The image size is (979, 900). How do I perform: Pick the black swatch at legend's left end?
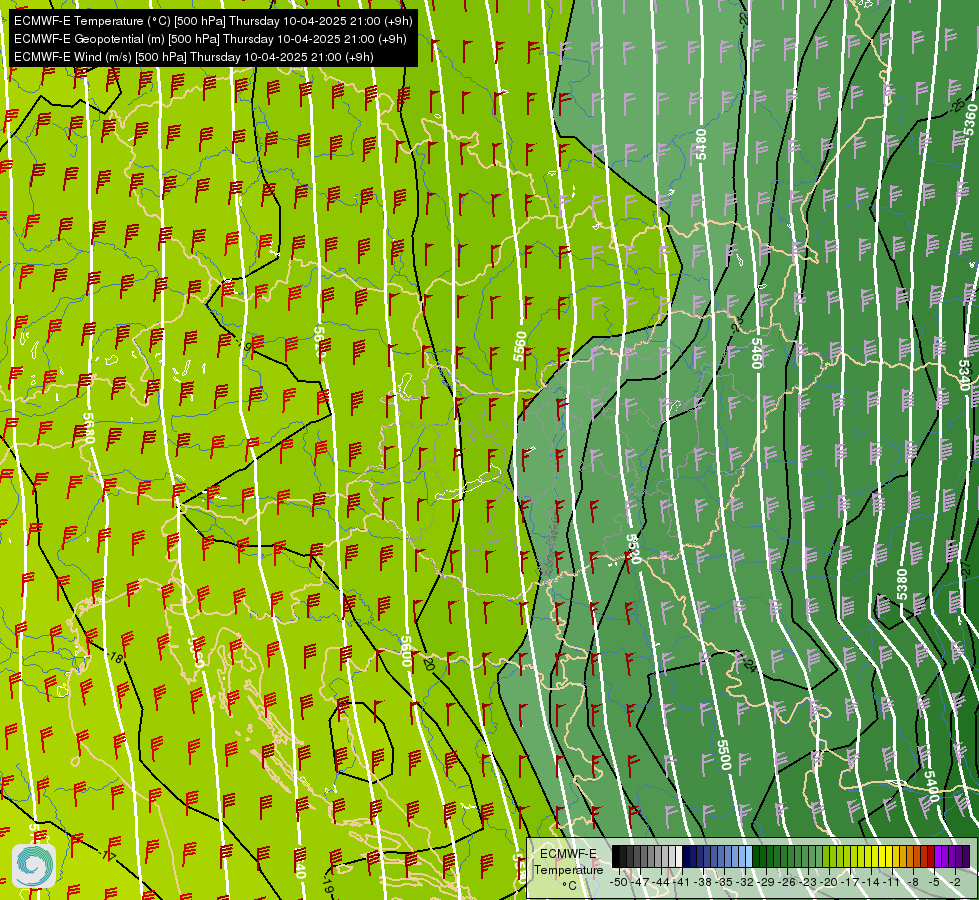[616, 856]
